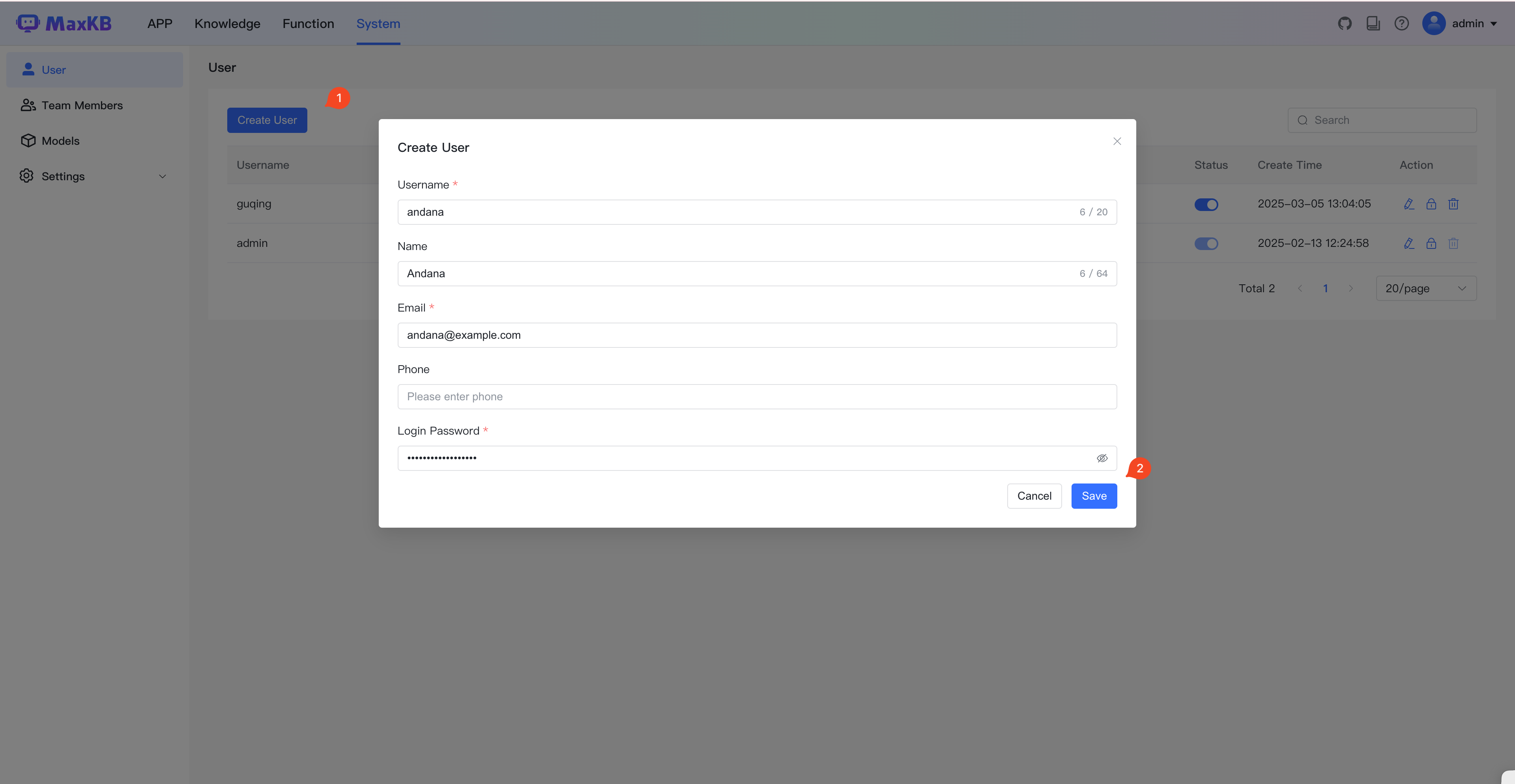Viewport: 1515px width, 784px height.
Task: Click the guqing username cell
Action: 254,204
